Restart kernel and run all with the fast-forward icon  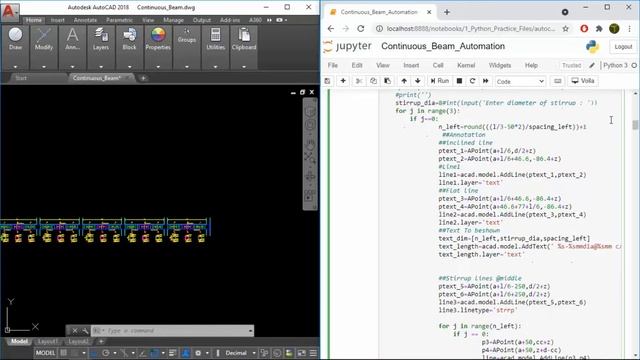click(x=486, y=81)
